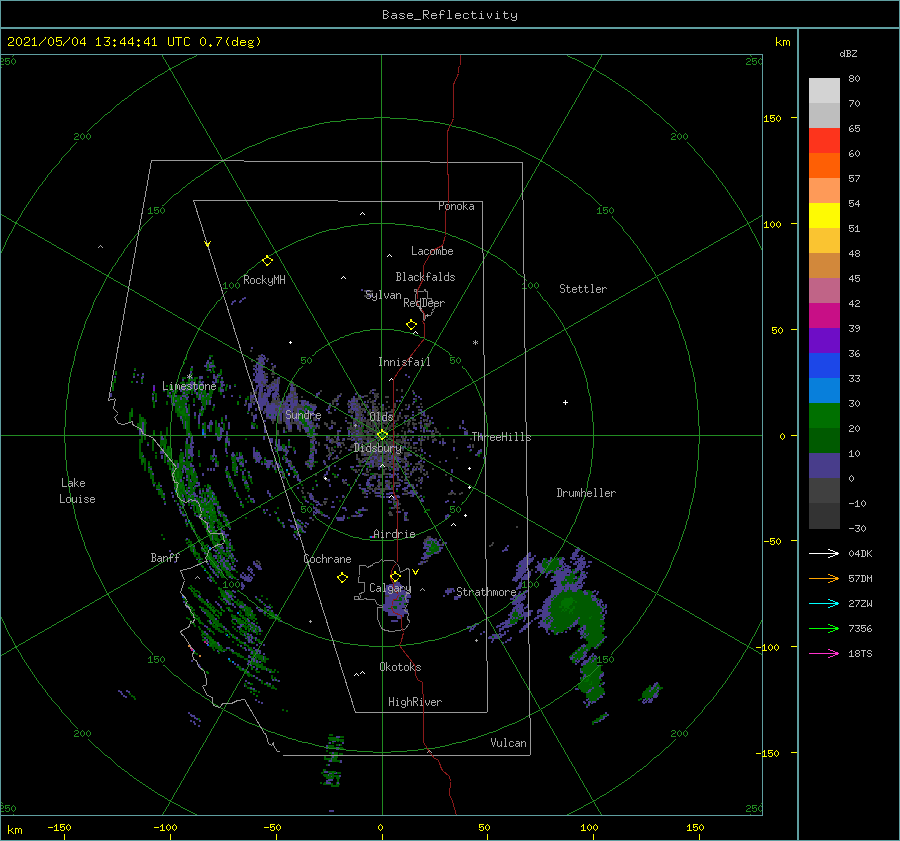Screen dimensions: 900x841
Task: Click the Lacombe label
Action: (432, 251)
